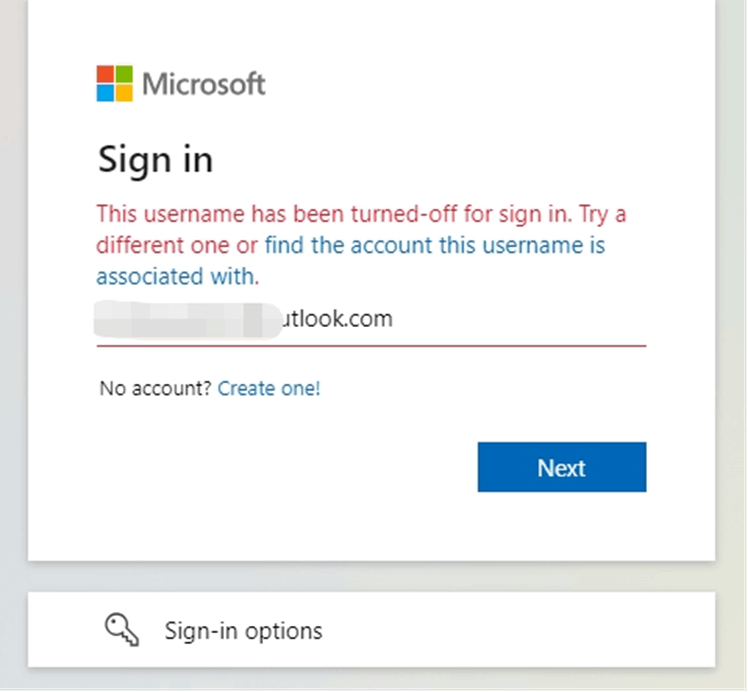Click the yellow square of the Microsoft logo
The width and height of the screenshot is (748, 692).
click(x=124, y=93)
